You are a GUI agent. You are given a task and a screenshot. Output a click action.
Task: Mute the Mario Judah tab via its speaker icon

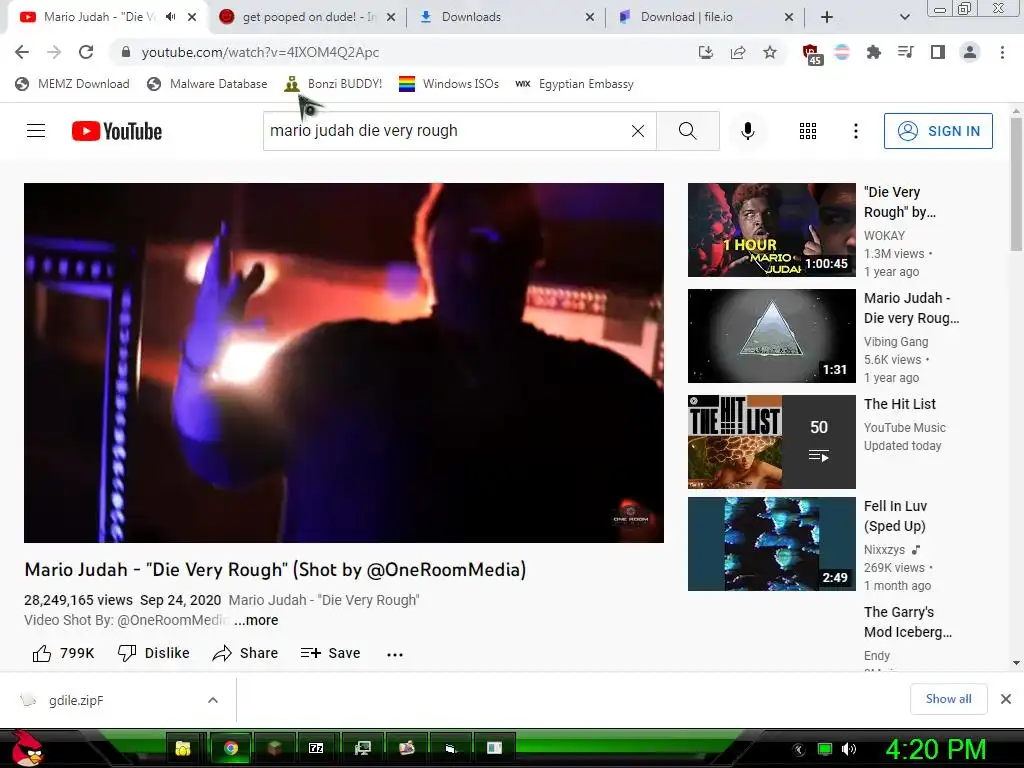[170, 17]
